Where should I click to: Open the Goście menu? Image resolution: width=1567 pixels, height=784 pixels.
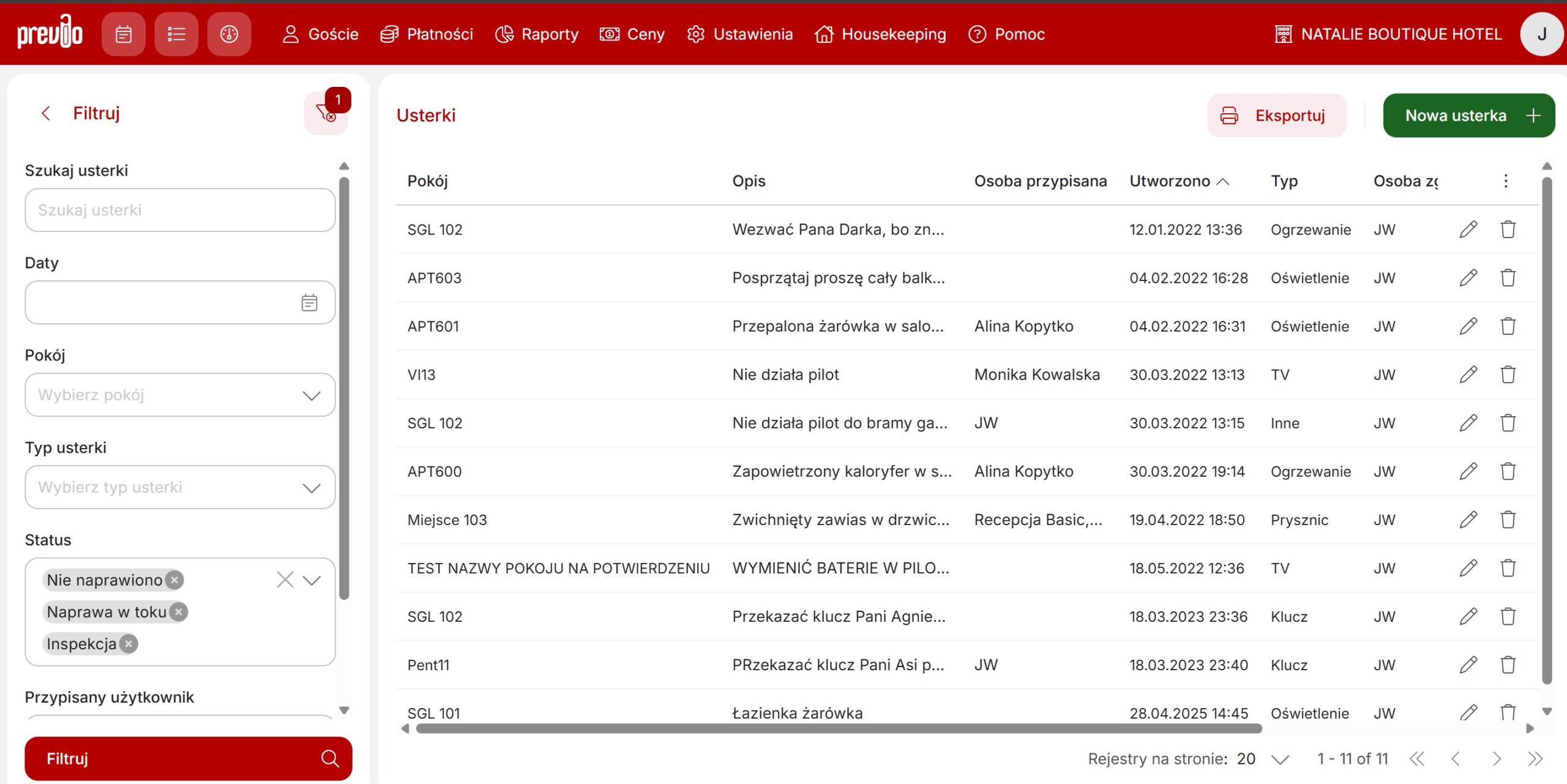coord(320,34)
